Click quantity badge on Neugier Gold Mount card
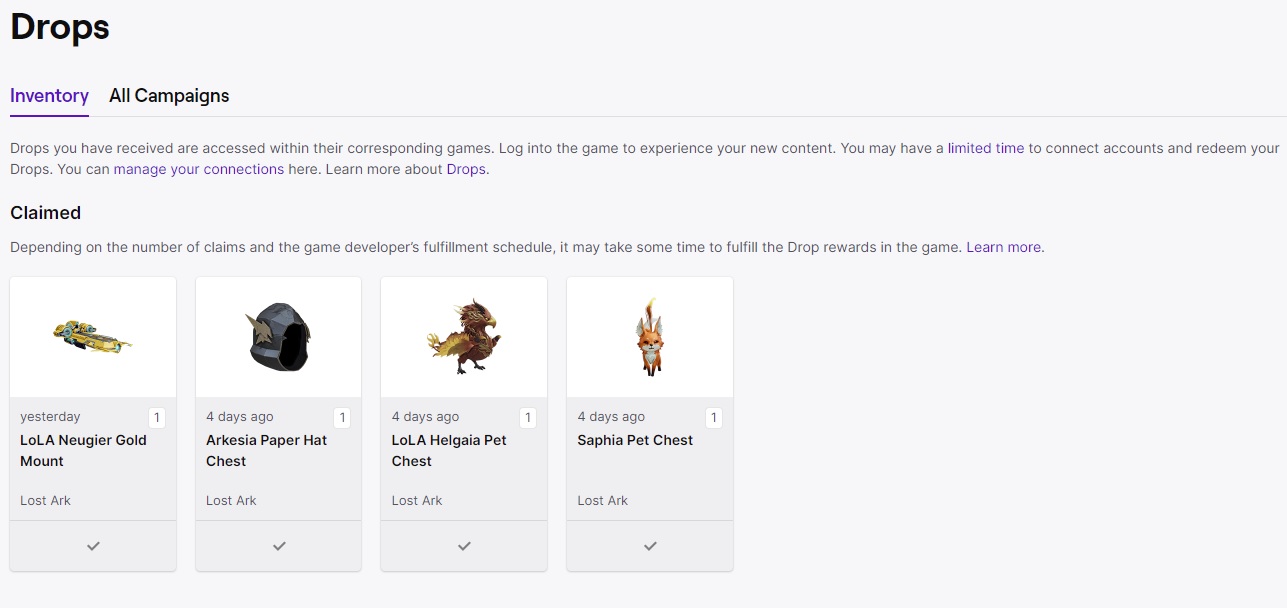The height and width of the screenshot is (608, 1287). (157, 418)
